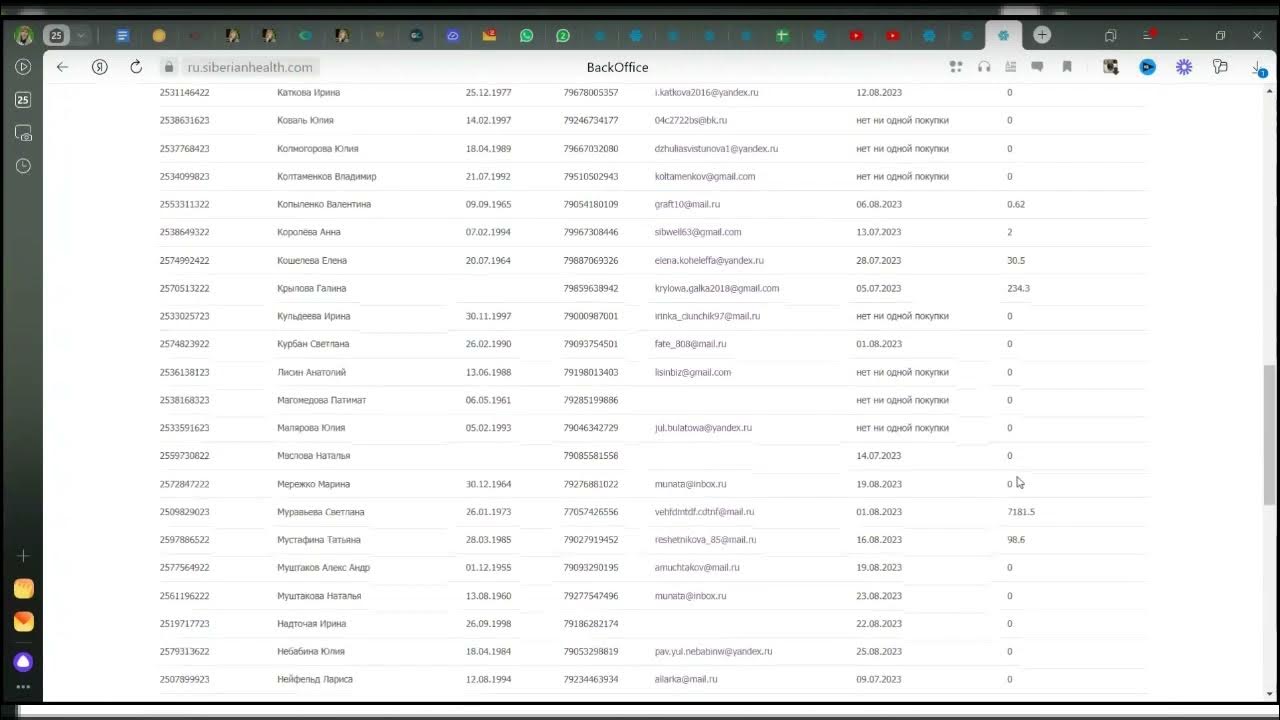Click the blue round extension icon
The image size is (1280, 720).
click(x=1147, y=67)
